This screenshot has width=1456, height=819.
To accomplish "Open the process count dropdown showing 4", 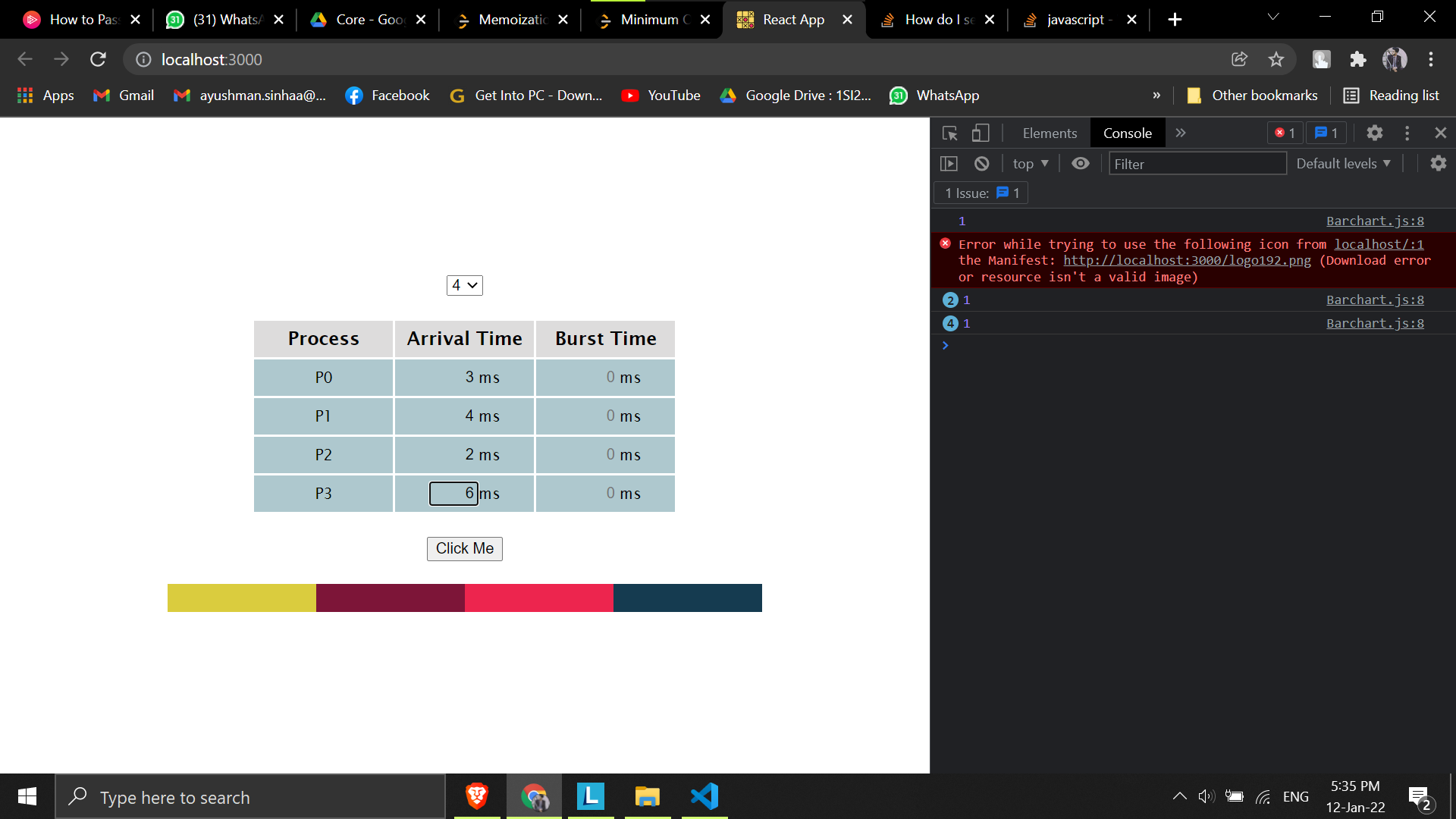I will [x=465, y=285].
